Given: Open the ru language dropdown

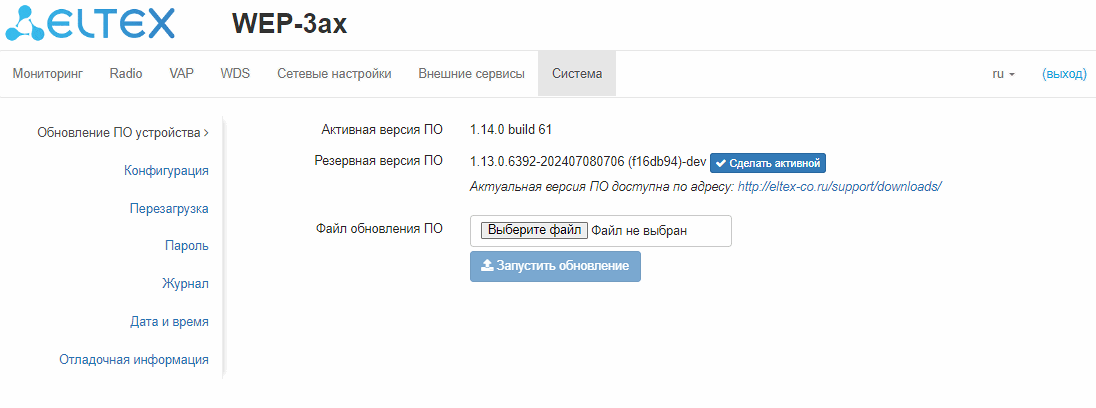Looking at the screenshot, I should pos(1004,73).
